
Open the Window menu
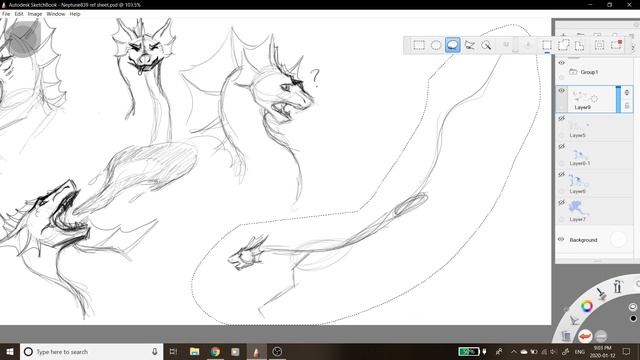point(56,14)
